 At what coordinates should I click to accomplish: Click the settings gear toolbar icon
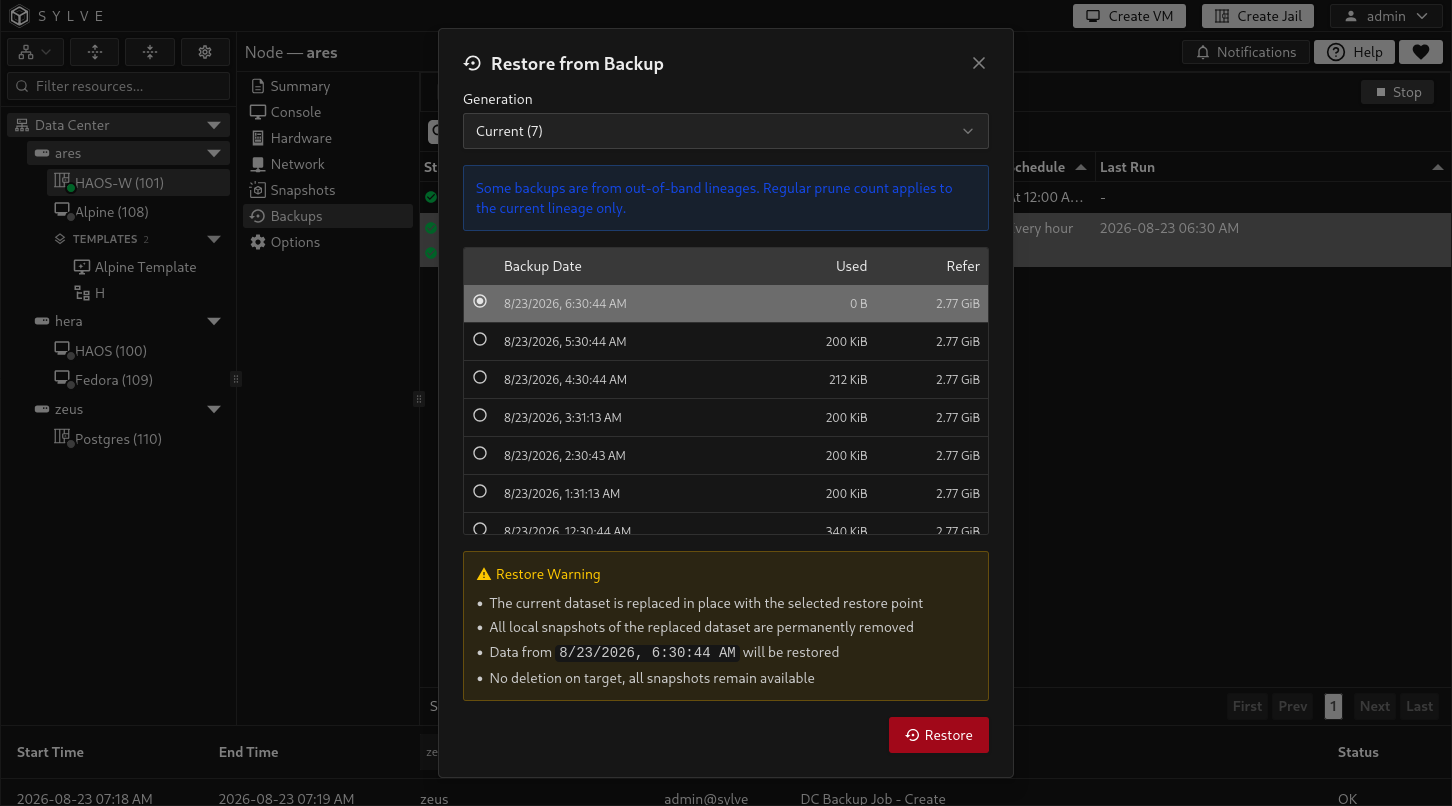point(206,52)
